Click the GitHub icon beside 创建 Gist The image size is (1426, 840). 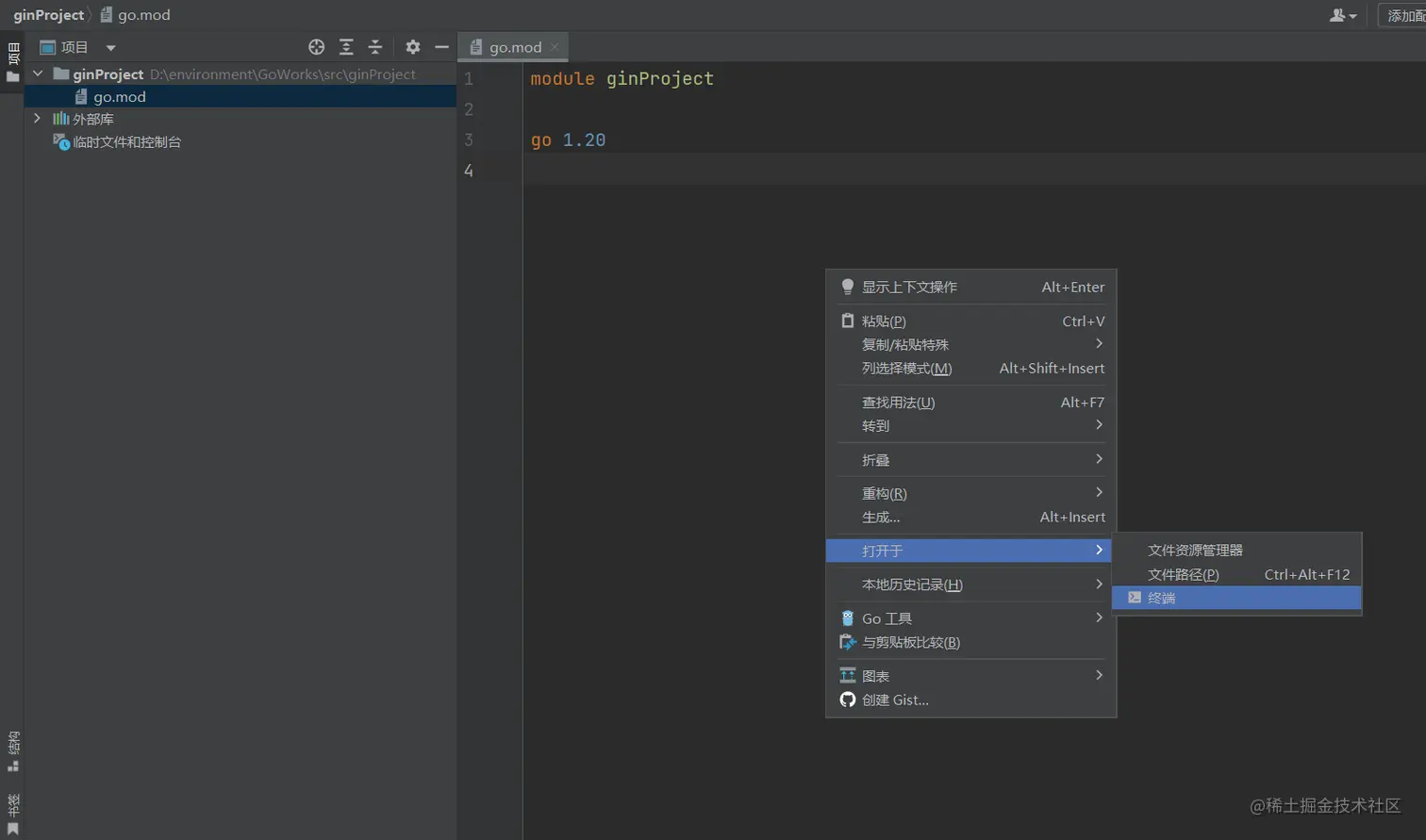click(x=847, y=700)
